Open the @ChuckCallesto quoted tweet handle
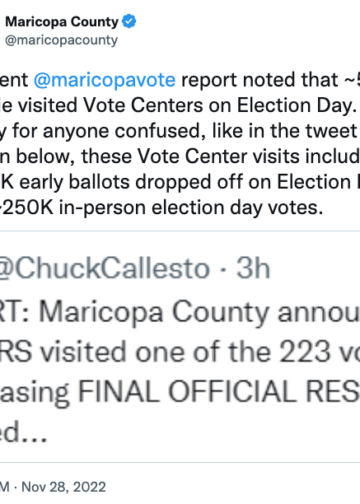This screenshot has width=360, height=504. tap(105, 268)
